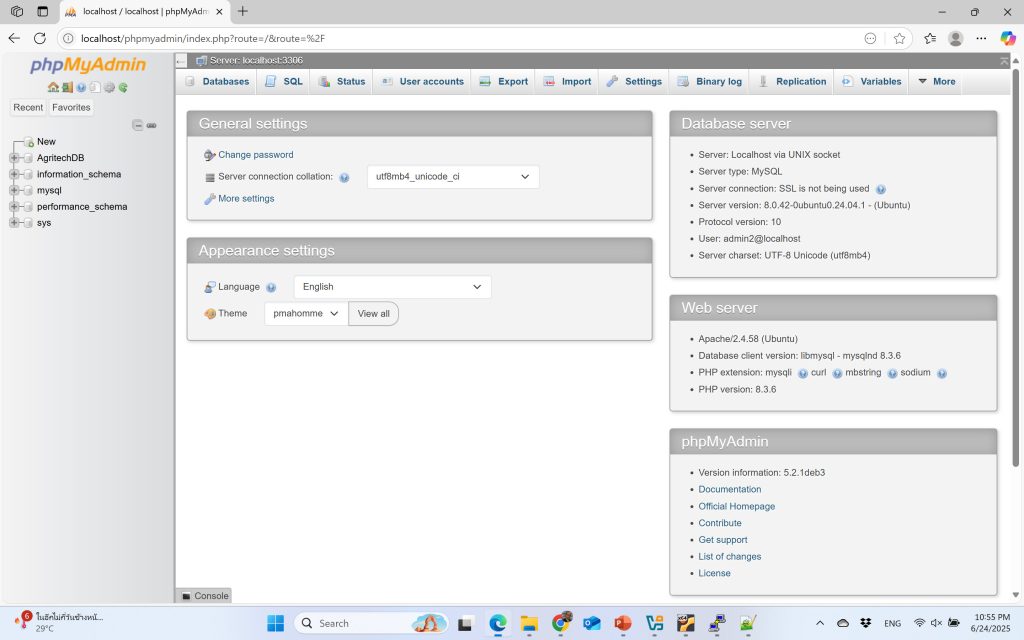Screen dimensions: 1024x640
Task: Click the green reload navigation panel icon
Action: click(123, 87)
